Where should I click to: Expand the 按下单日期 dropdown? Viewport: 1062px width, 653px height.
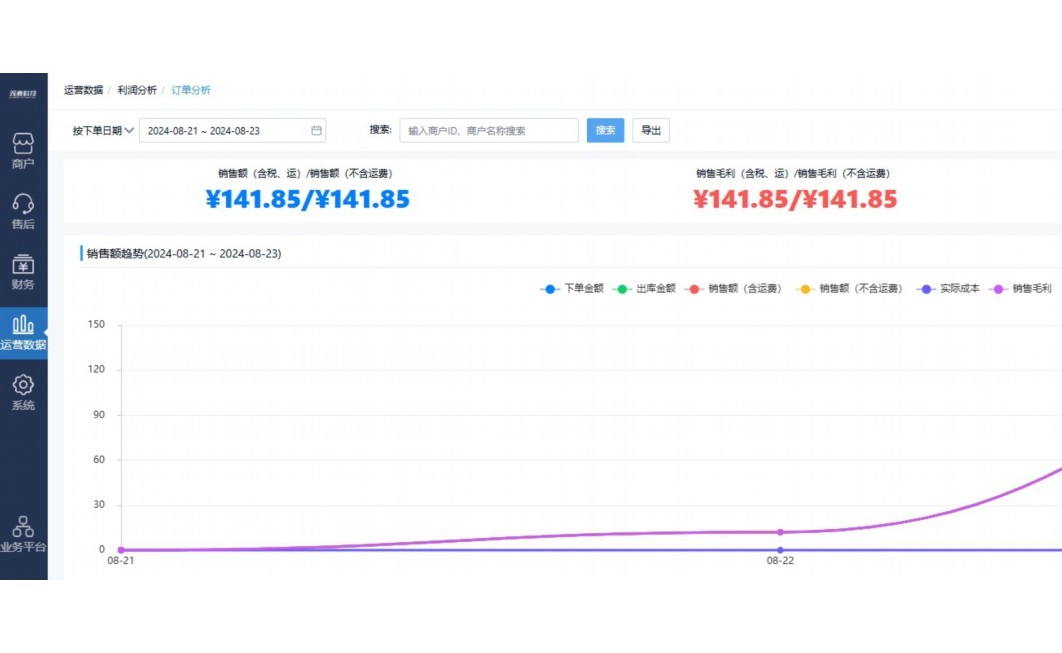[x=103, y=131]
